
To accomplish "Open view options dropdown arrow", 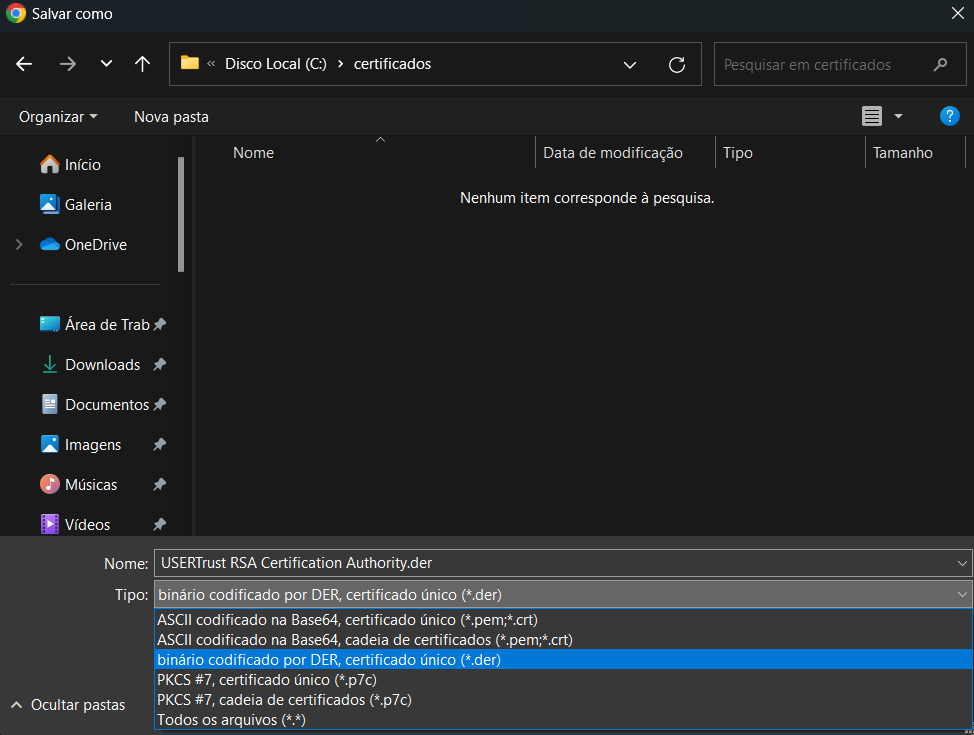I will (x=898, y=116).
